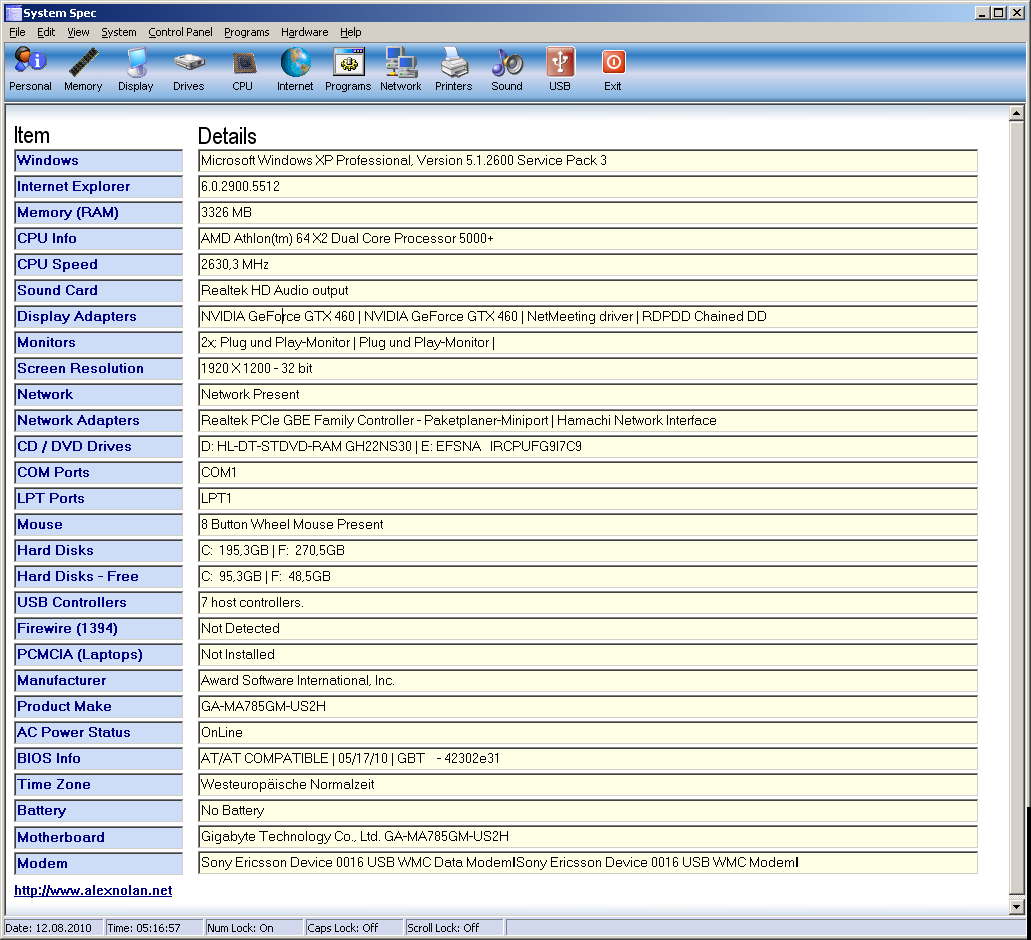The width and height of the screenshot is (1031, 940).
Task: Click the scrollbar down arrow
Action: [x=1017, y=906]
